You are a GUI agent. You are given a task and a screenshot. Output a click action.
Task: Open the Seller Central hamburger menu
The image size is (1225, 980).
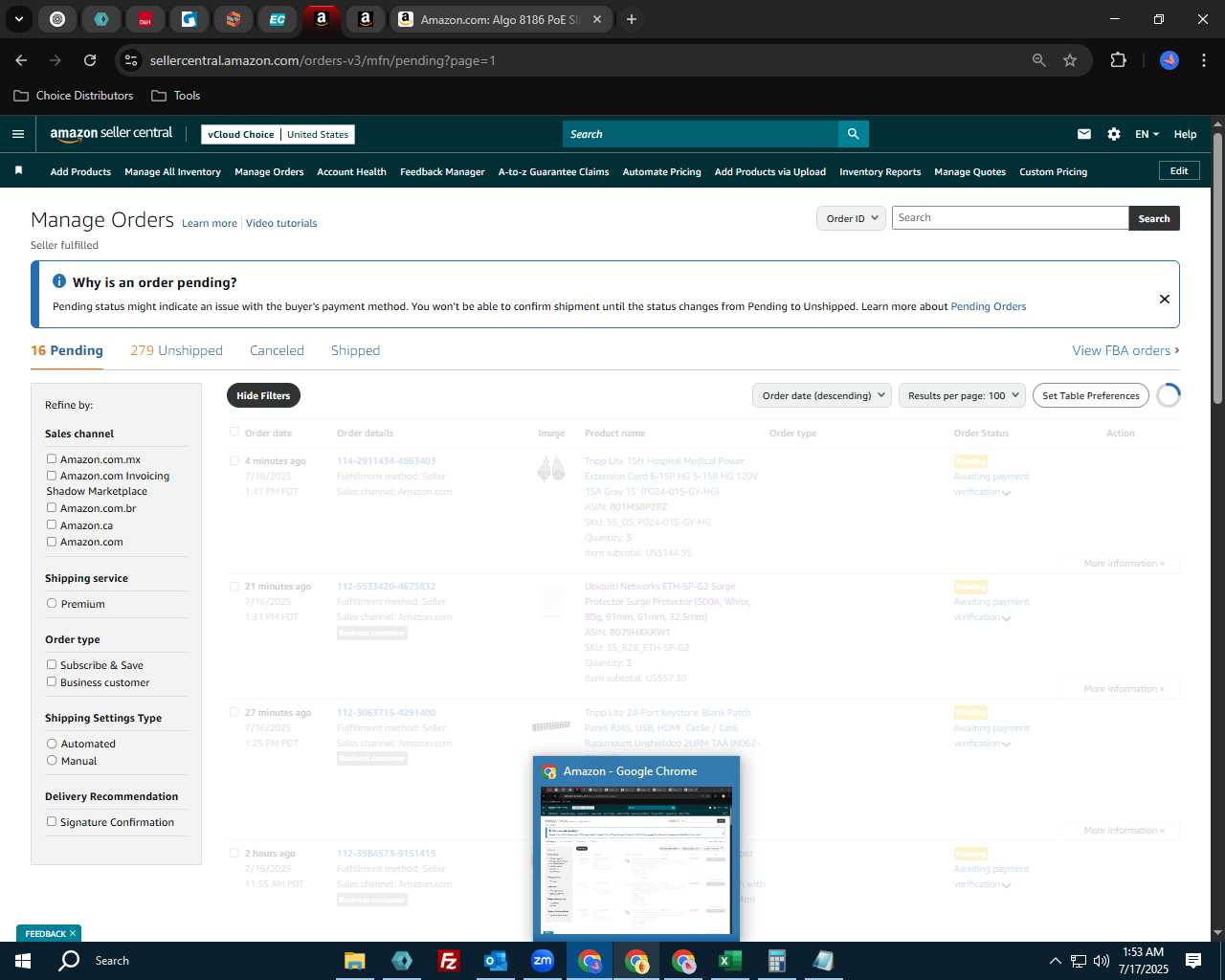[18, 134]
